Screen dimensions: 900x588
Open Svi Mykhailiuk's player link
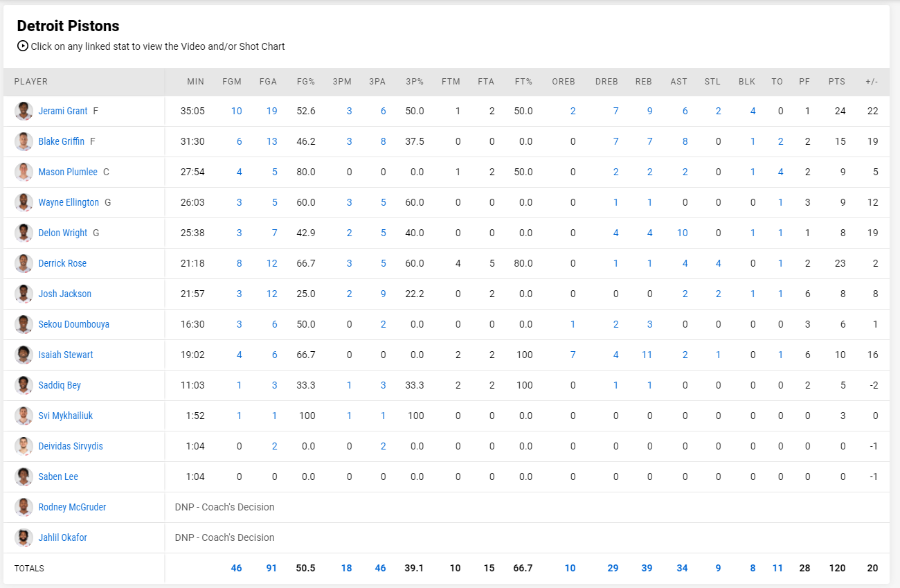point(65,415)
